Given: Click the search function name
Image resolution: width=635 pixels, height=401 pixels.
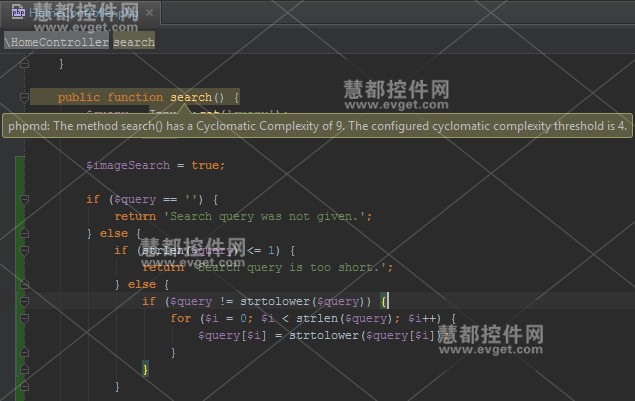Looking at the screenshot, I should coord(191,97).
